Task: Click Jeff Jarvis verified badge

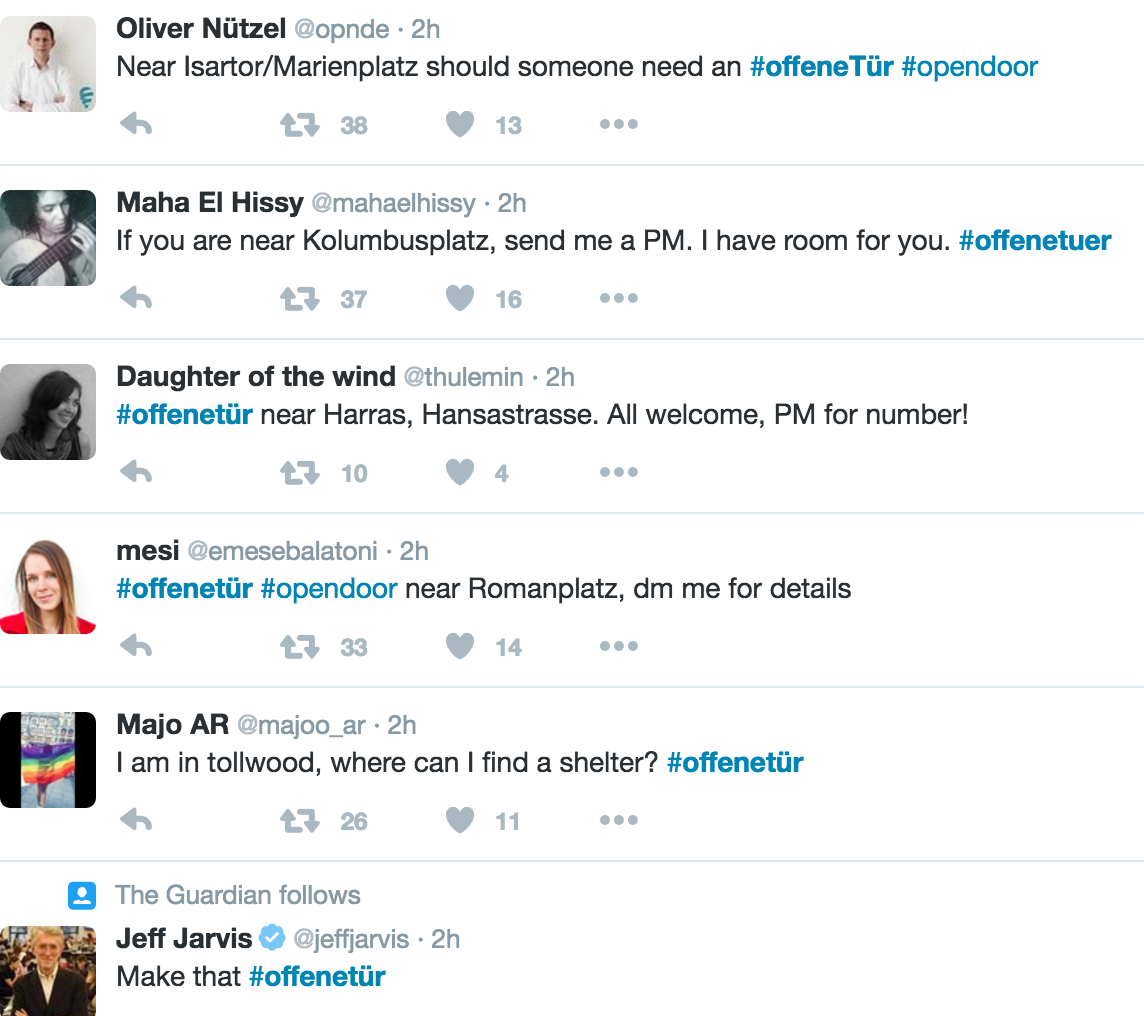Action: click(272, 939)
